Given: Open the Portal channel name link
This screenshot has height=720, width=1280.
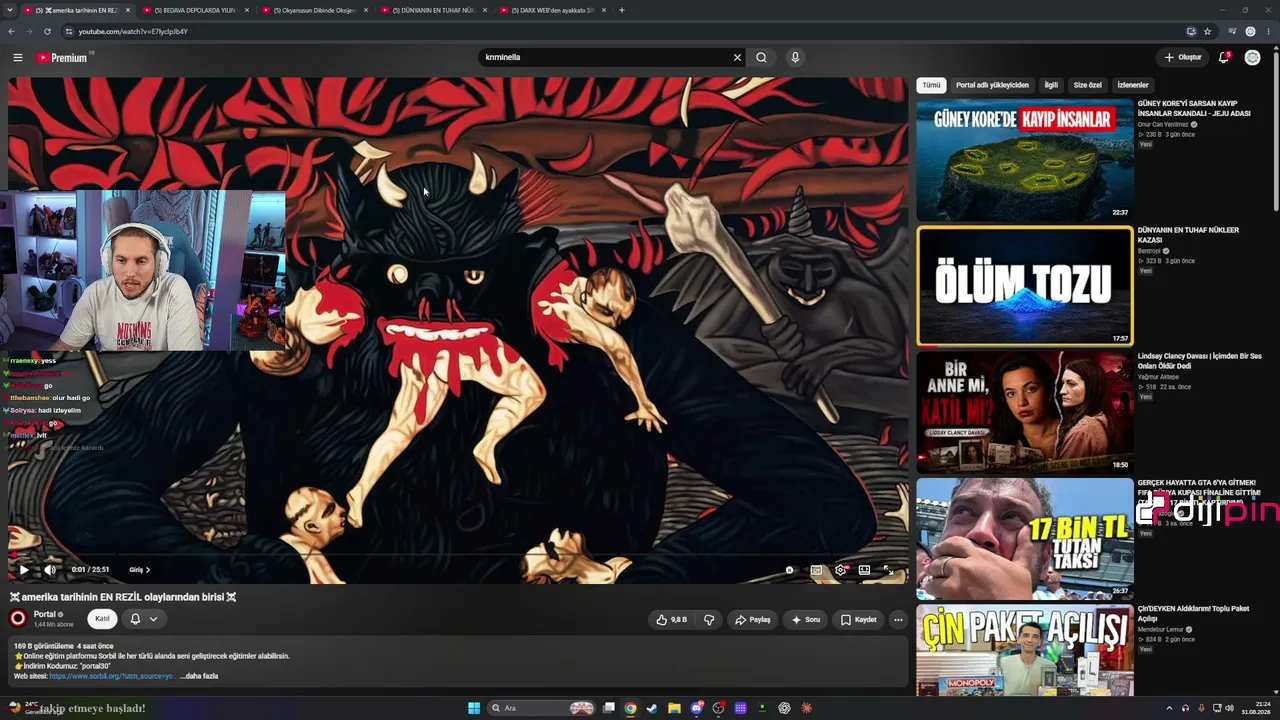Looking at the screenshot, I should [x=45, y=614].
